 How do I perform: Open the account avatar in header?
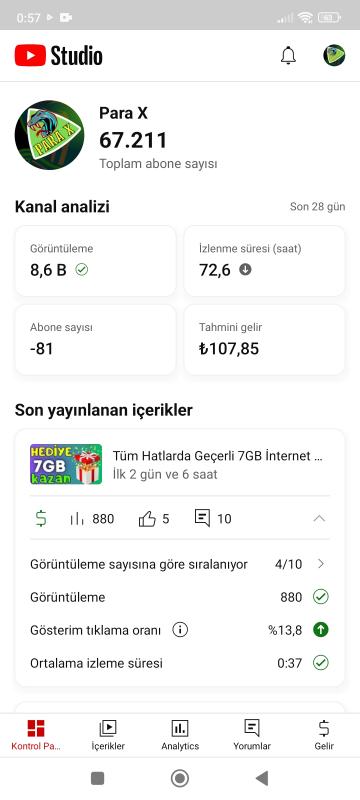coord(334,55)
